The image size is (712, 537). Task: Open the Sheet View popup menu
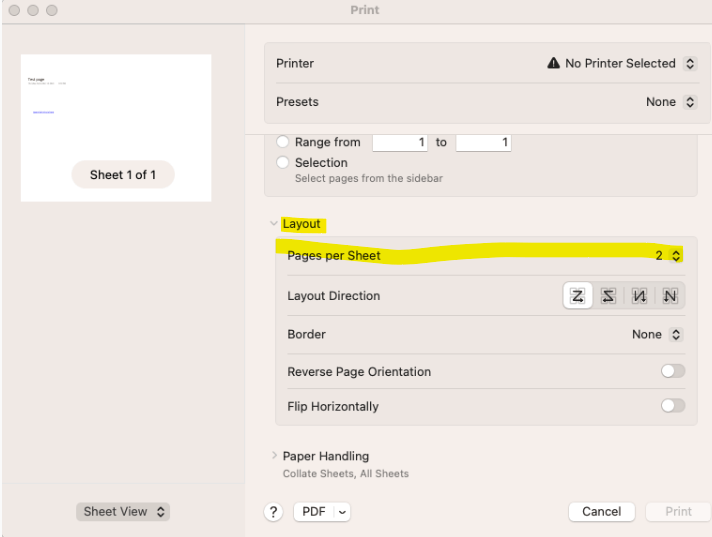123,512
